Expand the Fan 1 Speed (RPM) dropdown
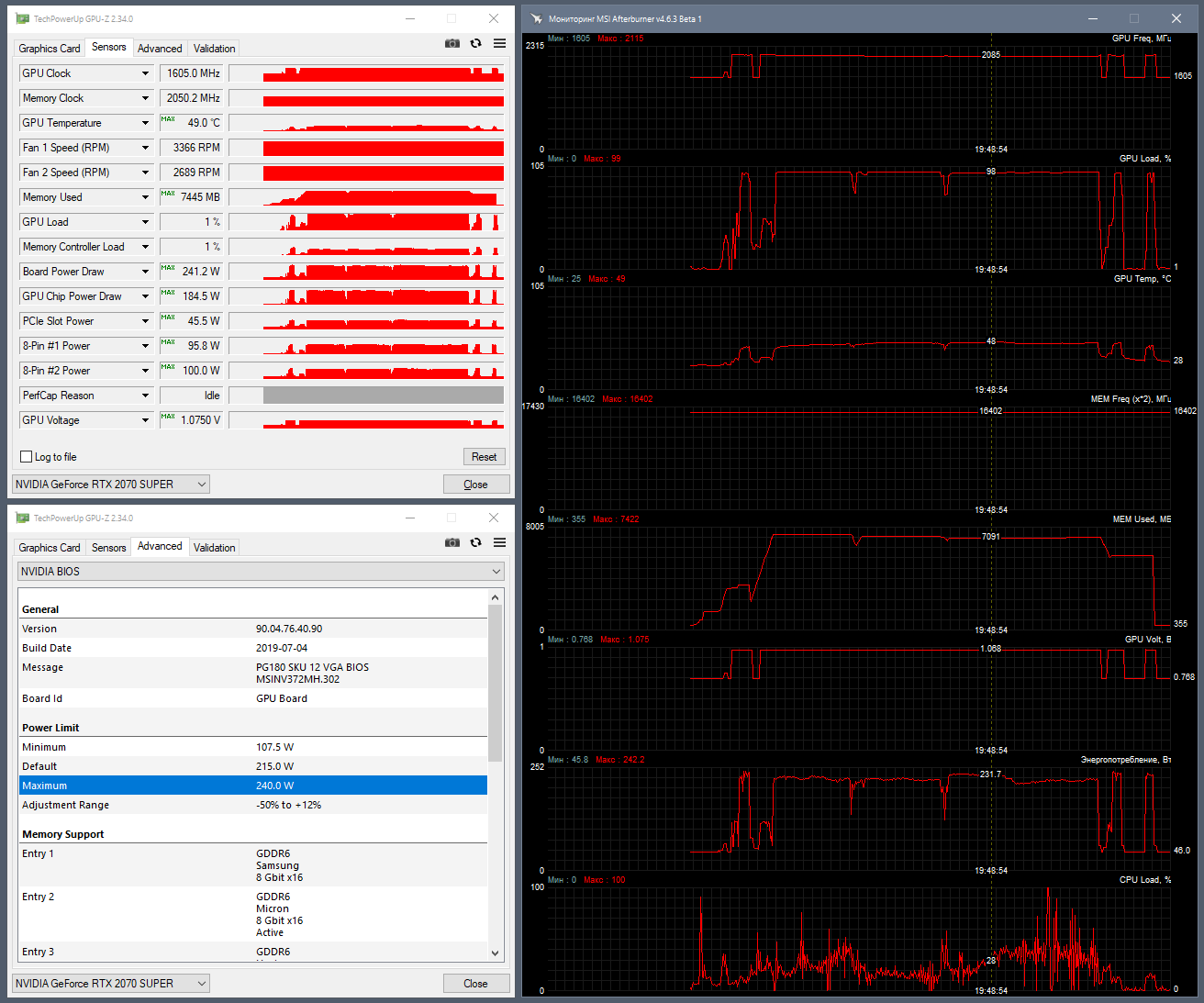This screenshot has height=1003, width=1204. click(x=145, y=148)
